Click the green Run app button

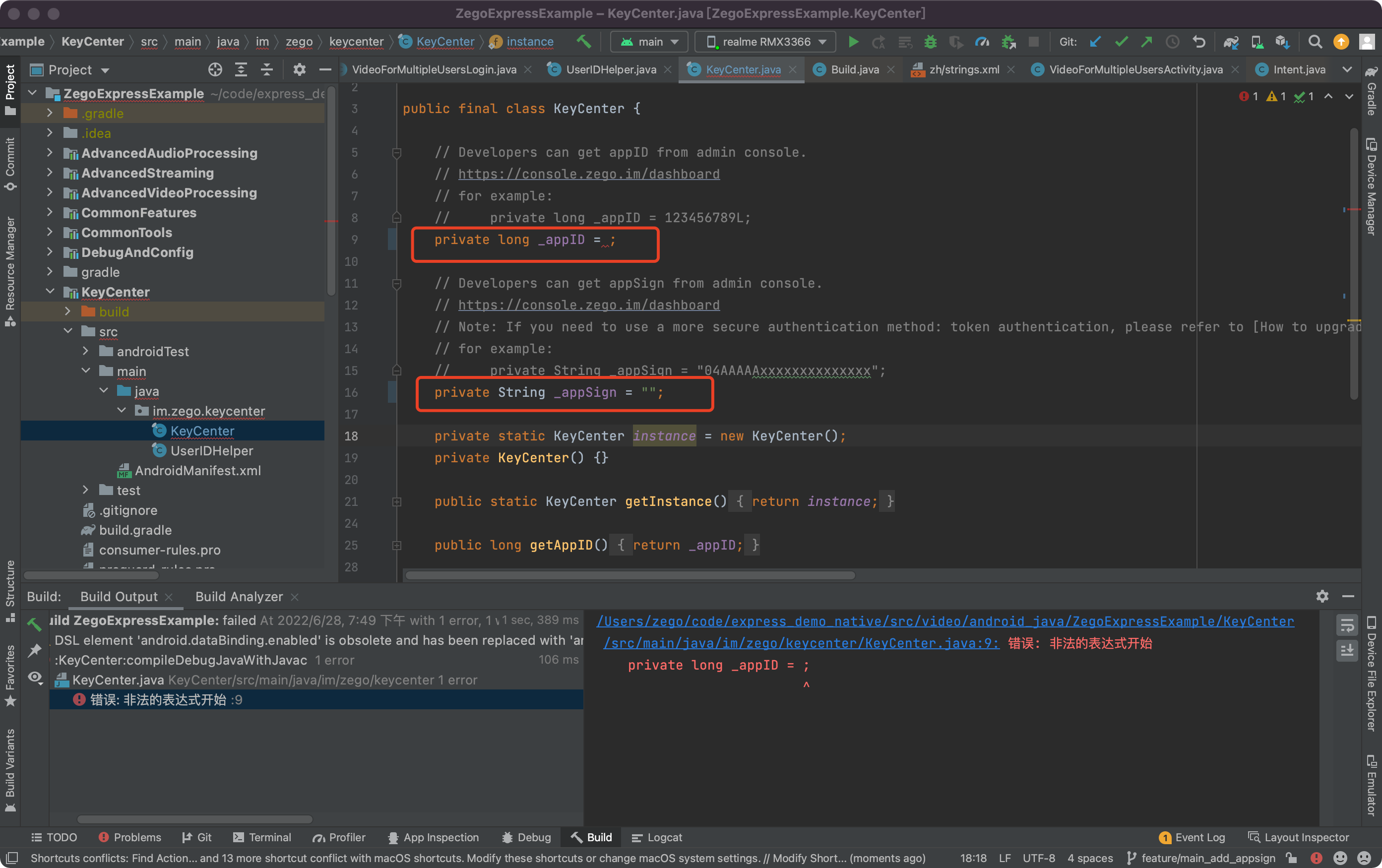(853, 42)
